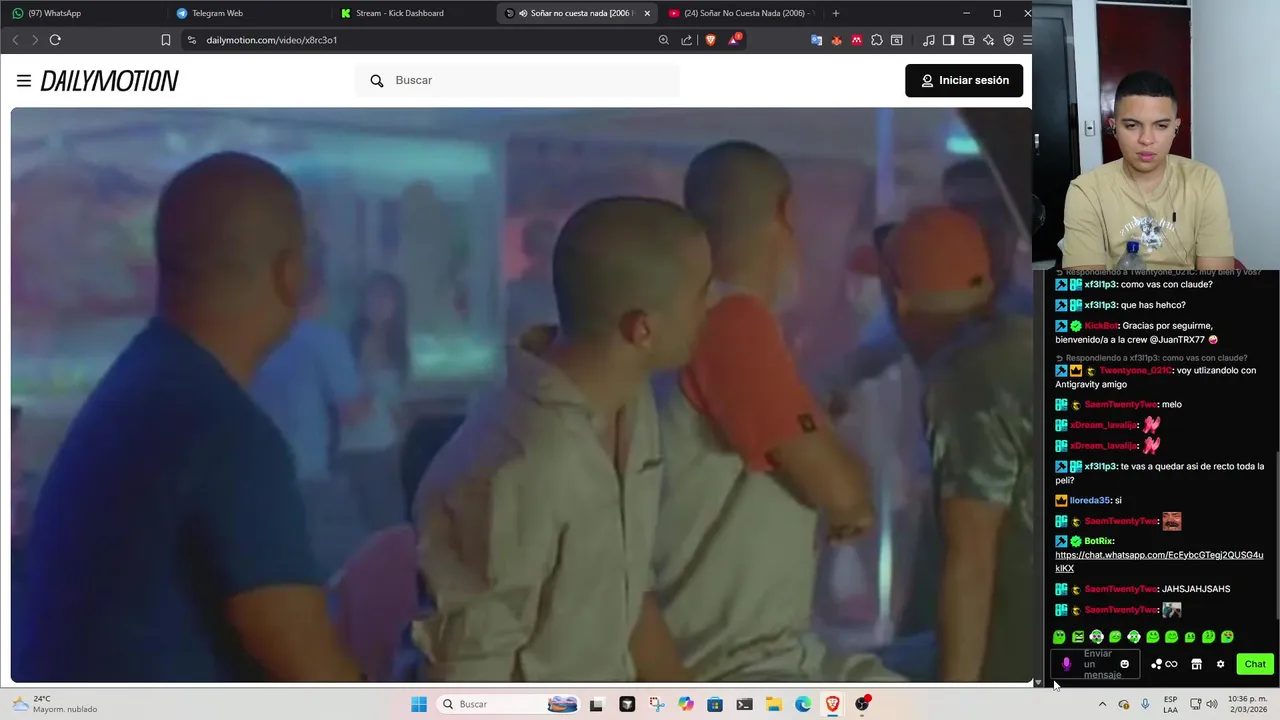Click the Iniciar sesión button
This screenshot has height=720, width=1280.
964,80
